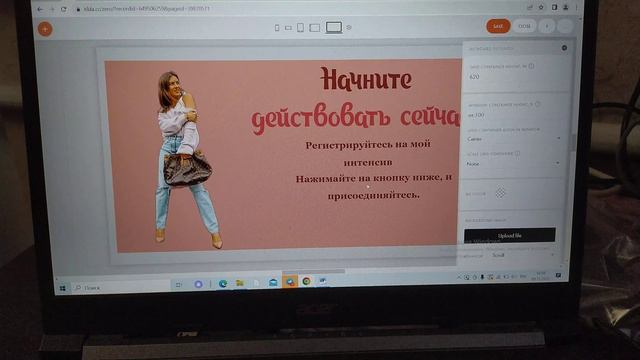
Task: Click the black Upload file button
Action: coord(510,236)
